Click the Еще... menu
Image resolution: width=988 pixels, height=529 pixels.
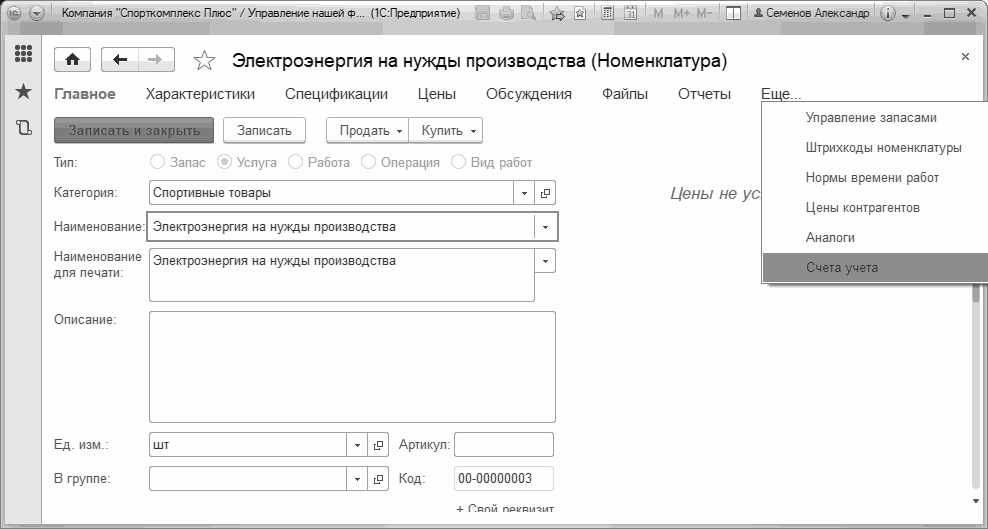pos(781,94)
